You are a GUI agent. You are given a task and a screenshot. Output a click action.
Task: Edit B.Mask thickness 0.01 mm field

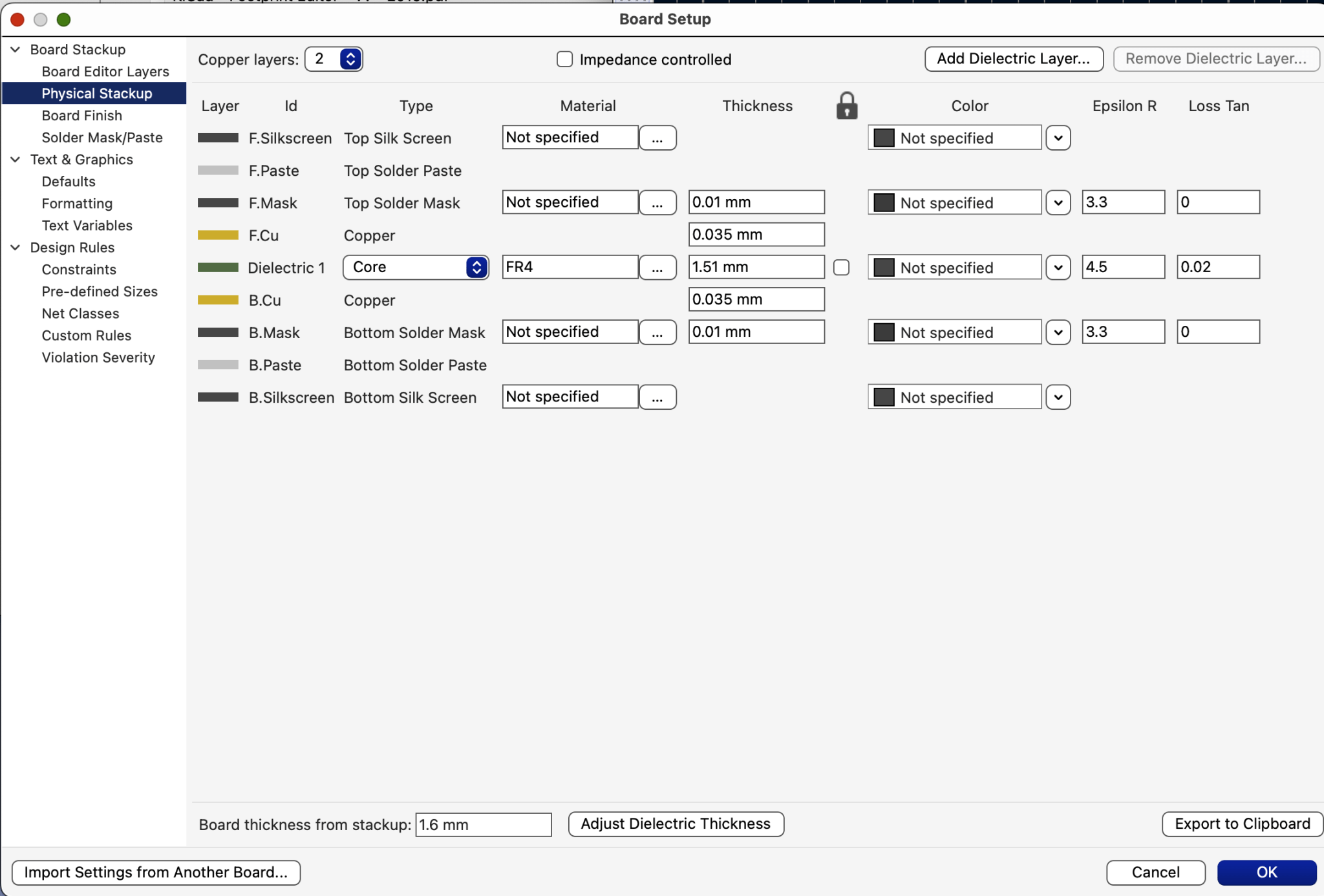click(756, 332)
